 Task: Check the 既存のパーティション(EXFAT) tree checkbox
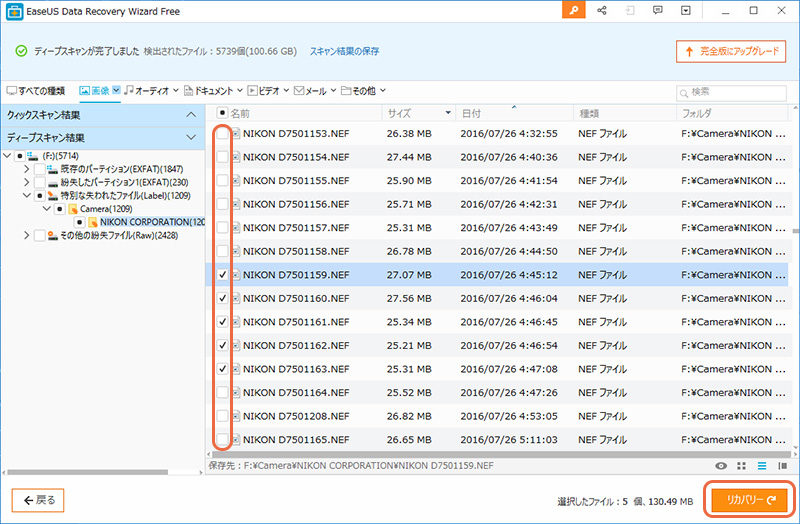point(40,169)
